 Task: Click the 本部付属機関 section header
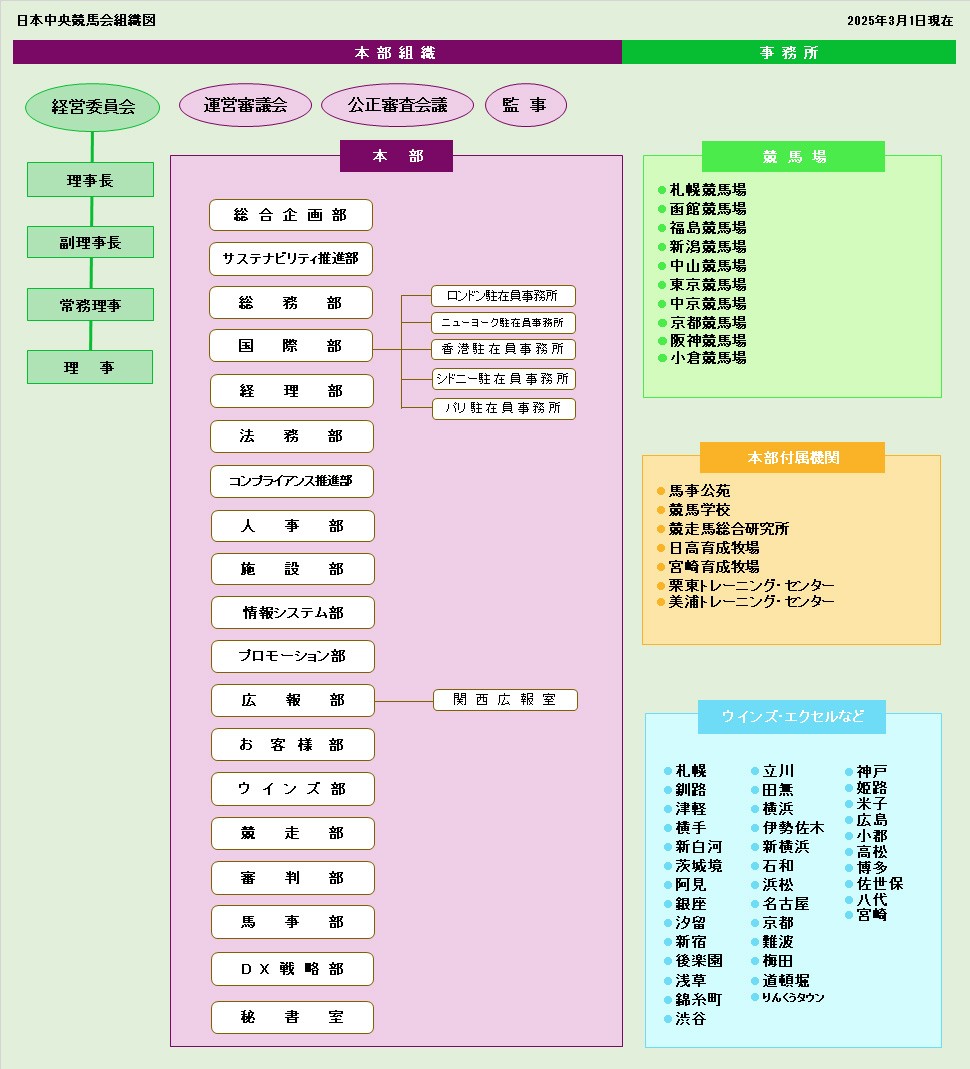pos(792,457)
